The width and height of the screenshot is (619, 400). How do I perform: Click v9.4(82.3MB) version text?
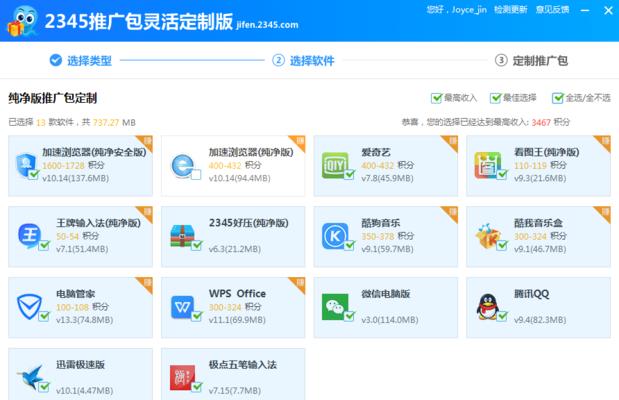click(x=540, y=319)
